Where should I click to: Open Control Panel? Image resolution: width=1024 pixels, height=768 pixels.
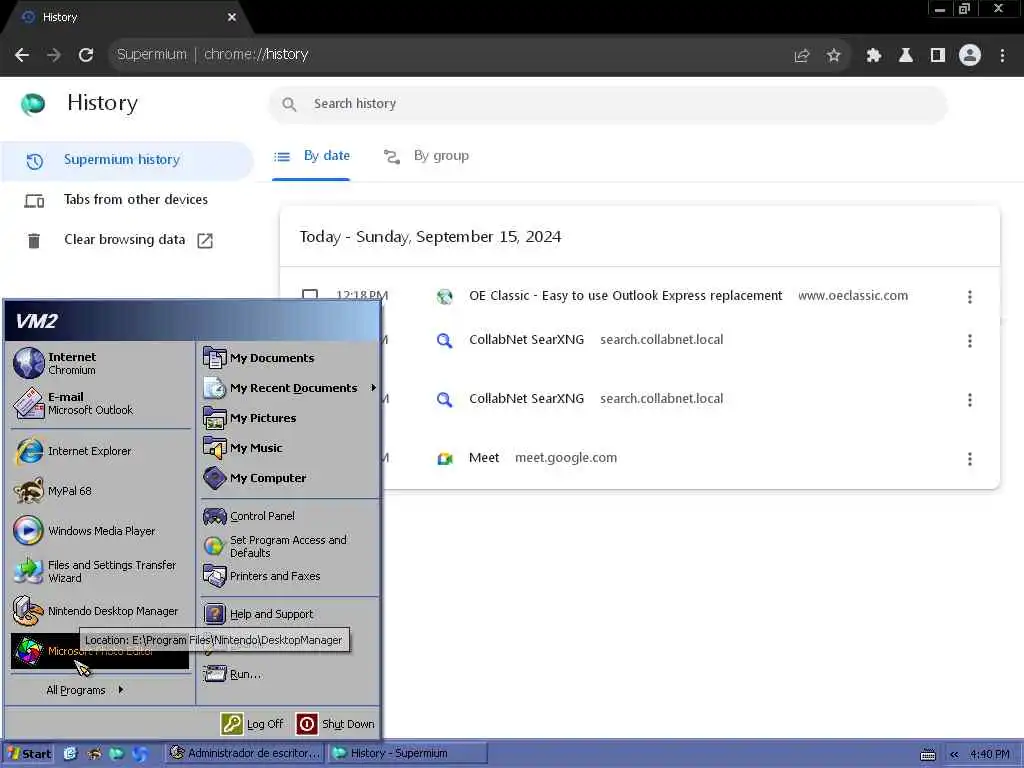289,516
